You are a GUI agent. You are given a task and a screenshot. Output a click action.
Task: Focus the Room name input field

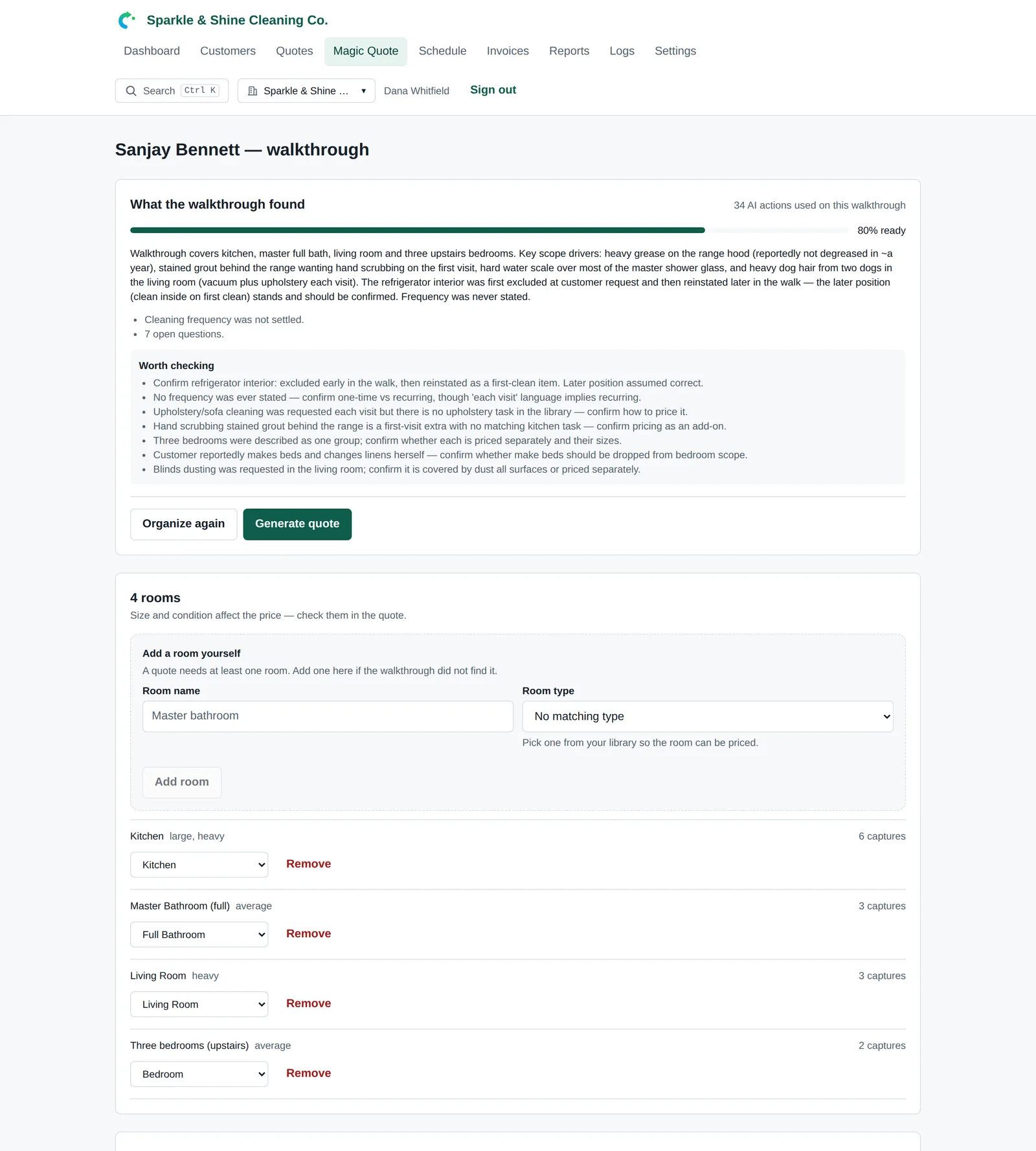[x=328, y=717]
